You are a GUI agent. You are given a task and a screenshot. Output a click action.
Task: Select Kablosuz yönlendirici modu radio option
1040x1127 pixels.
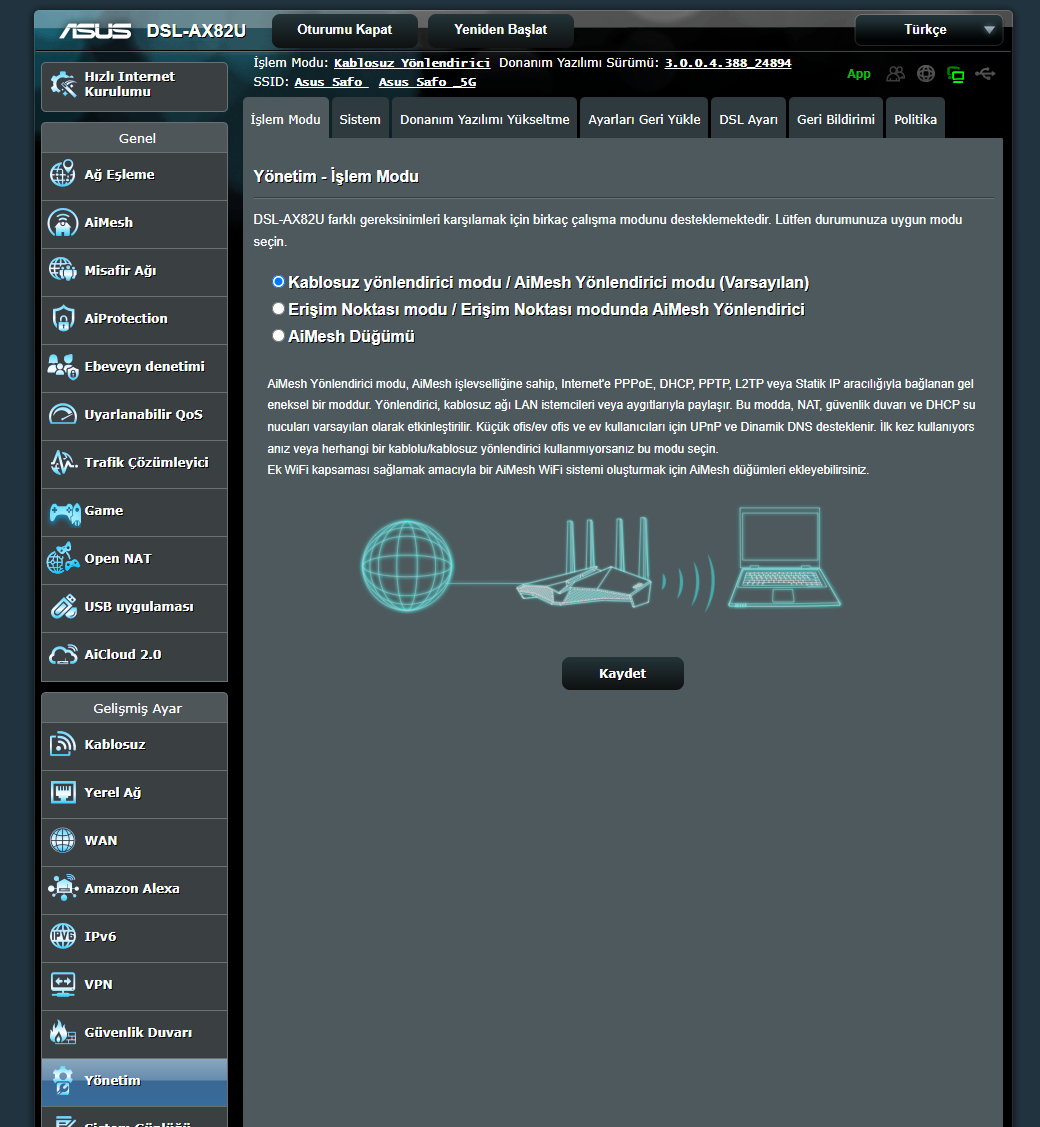tap(278, 282)
